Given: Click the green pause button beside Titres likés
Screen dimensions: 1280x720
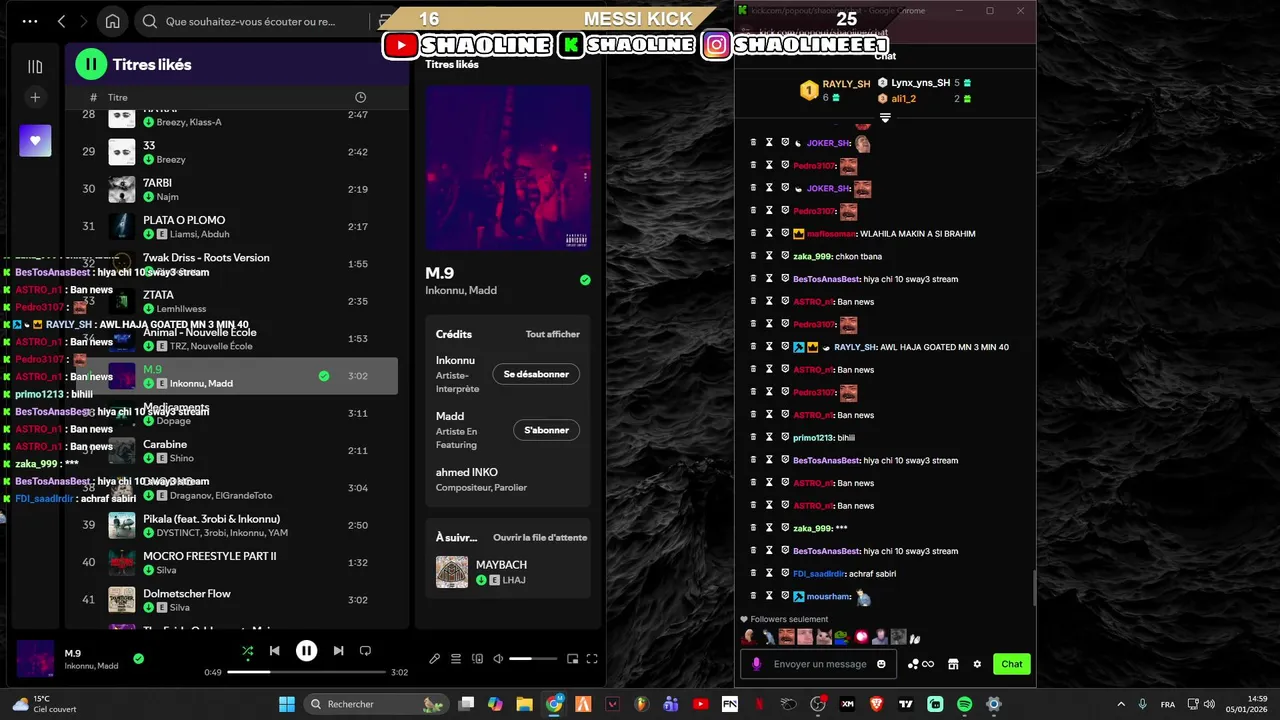Looking at the screenshot, I should point(91,64).
